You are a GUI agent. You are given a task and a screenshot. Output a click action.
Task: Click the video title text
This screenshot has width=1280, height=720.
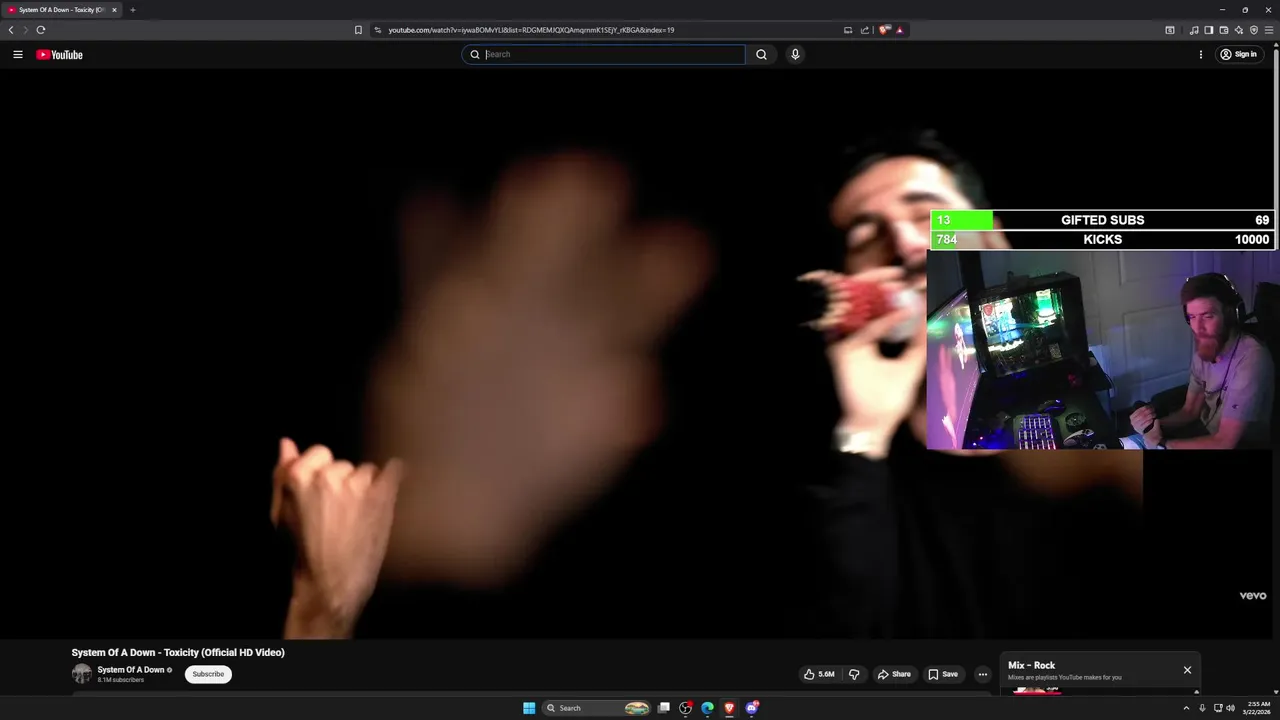(178, 652)
